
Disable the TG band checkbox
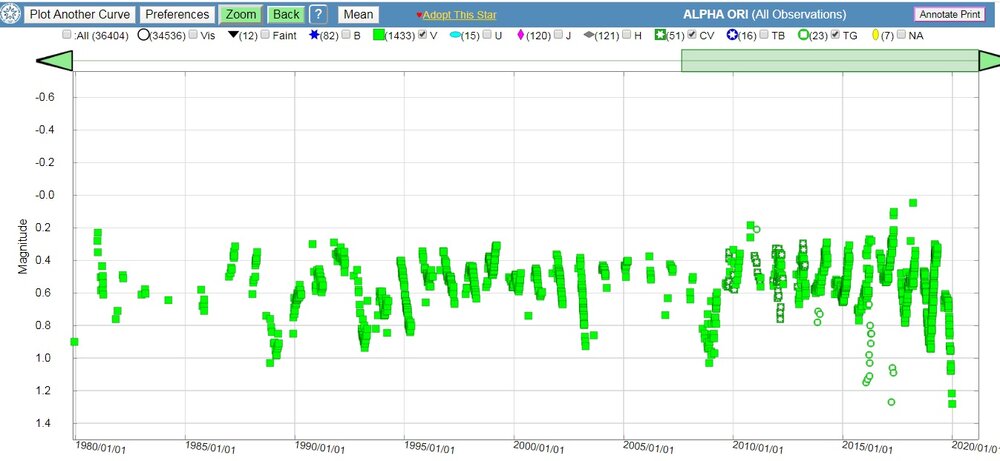835,35
